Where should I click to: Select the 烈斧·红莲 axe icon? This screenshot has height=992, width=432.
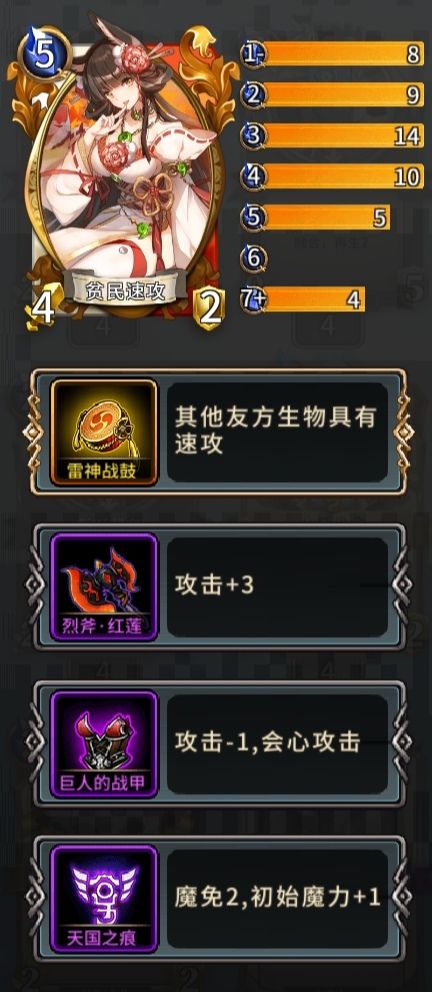click(x=104, y=587)
